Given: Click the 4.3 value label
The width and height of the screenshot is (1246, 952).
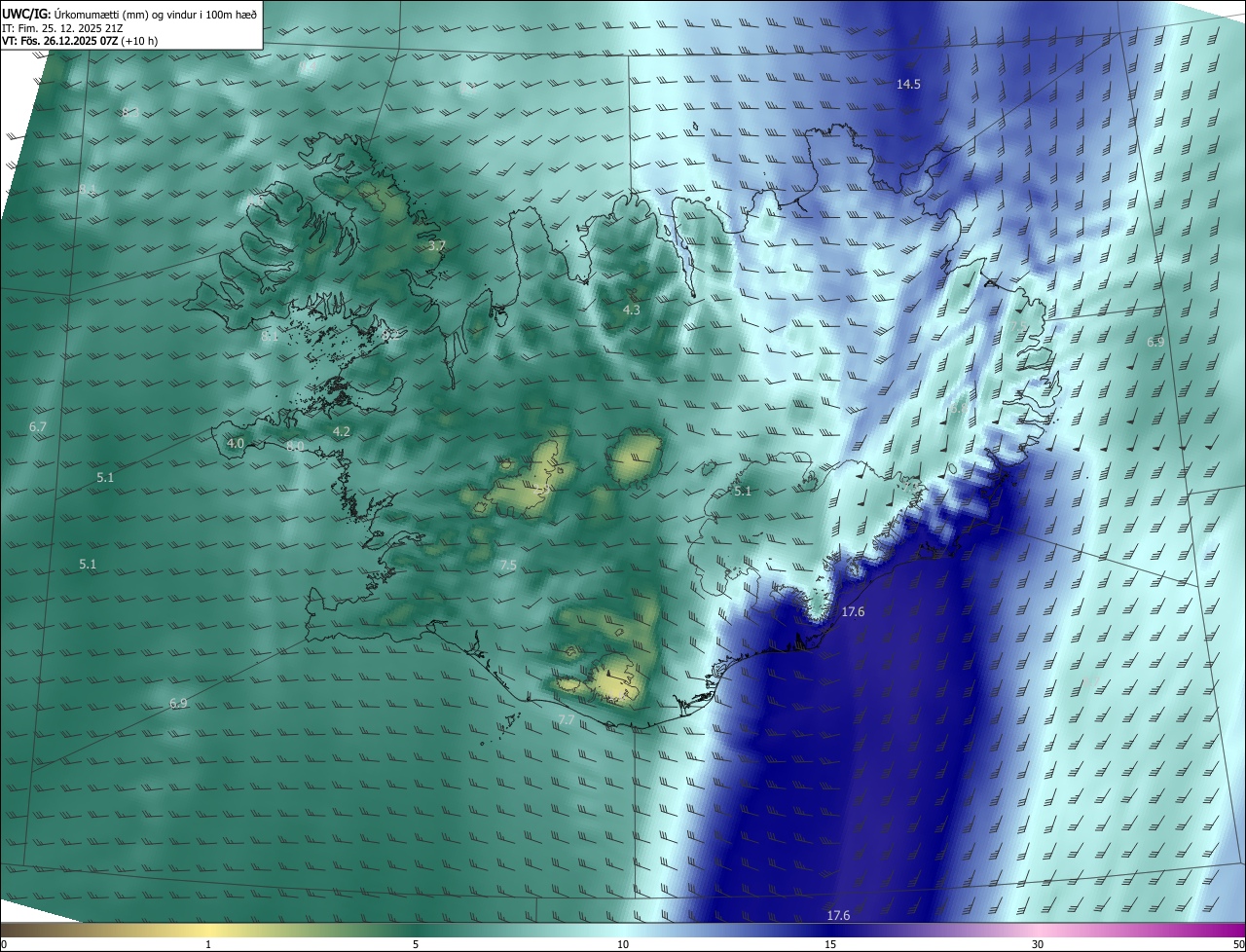Looking at the screenshot, I should pos(632,310).
